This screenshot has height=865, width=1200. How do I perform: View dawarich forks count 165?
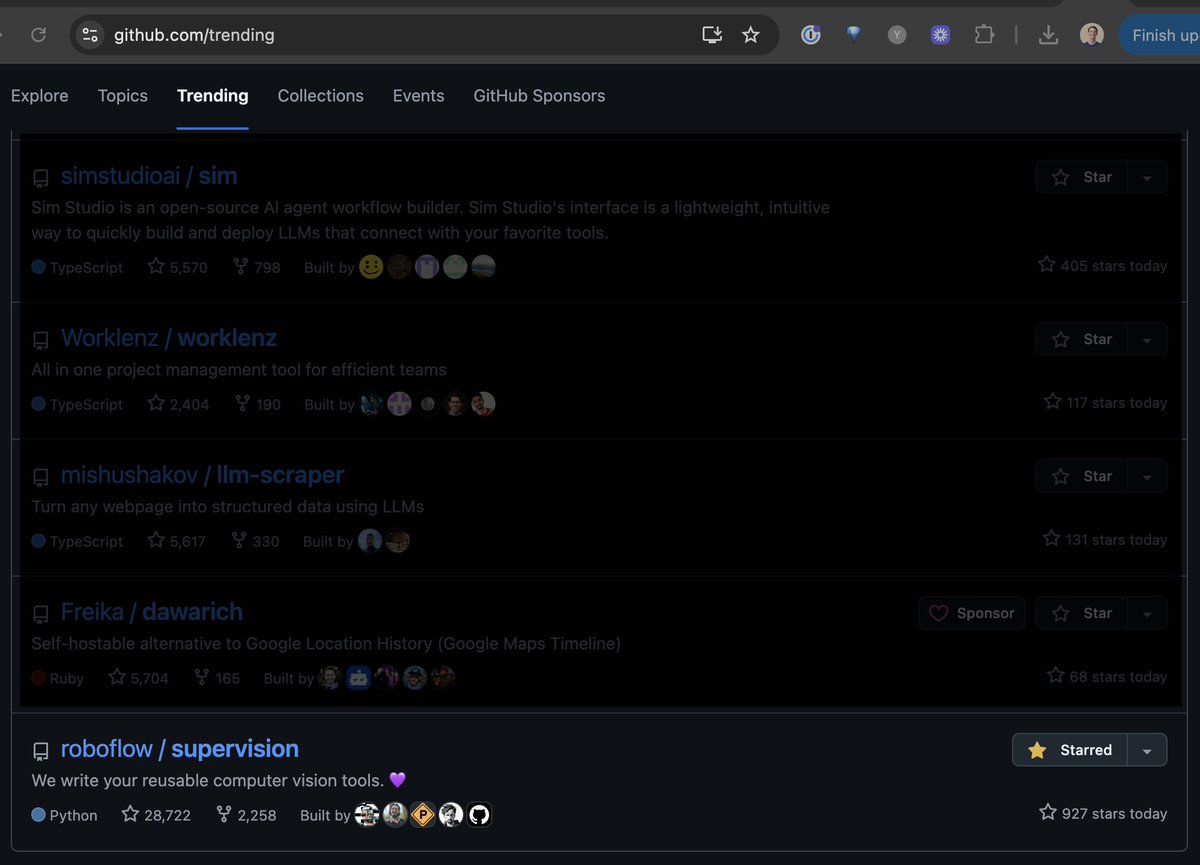coord(217,678)
